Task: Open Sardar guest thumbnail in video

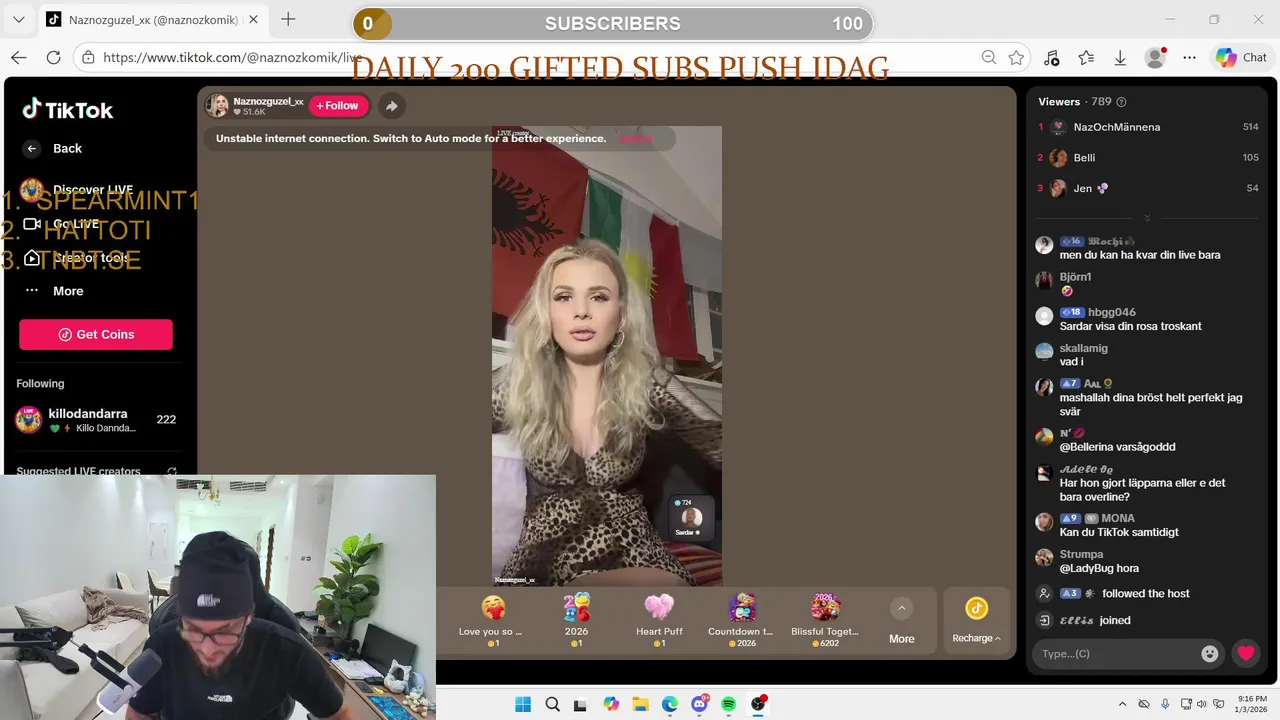Action: 691,518
